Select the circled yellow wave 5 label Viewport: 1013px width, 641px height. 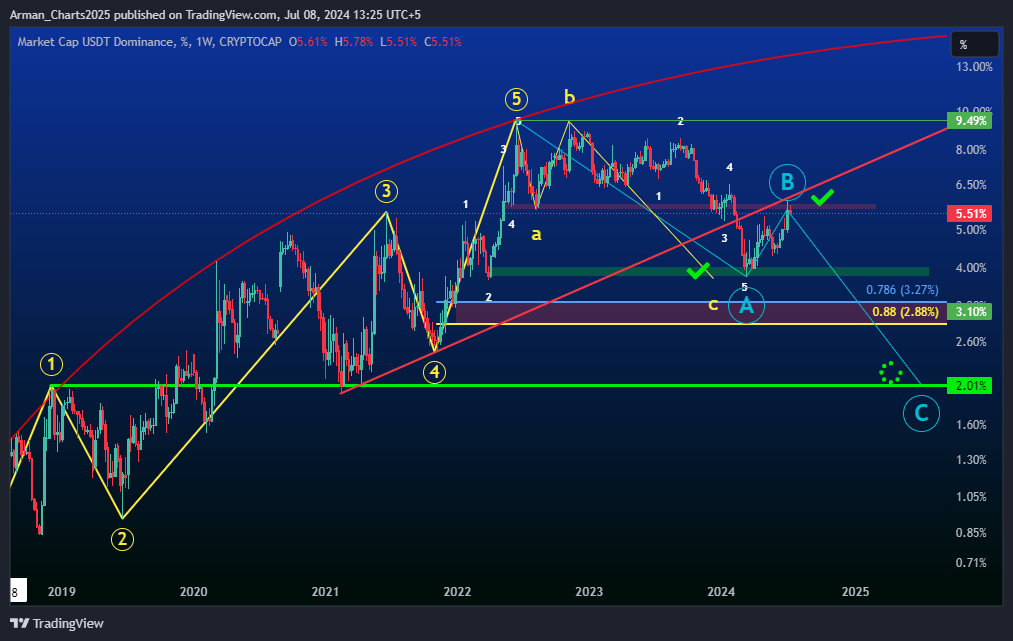click(516, 100)
